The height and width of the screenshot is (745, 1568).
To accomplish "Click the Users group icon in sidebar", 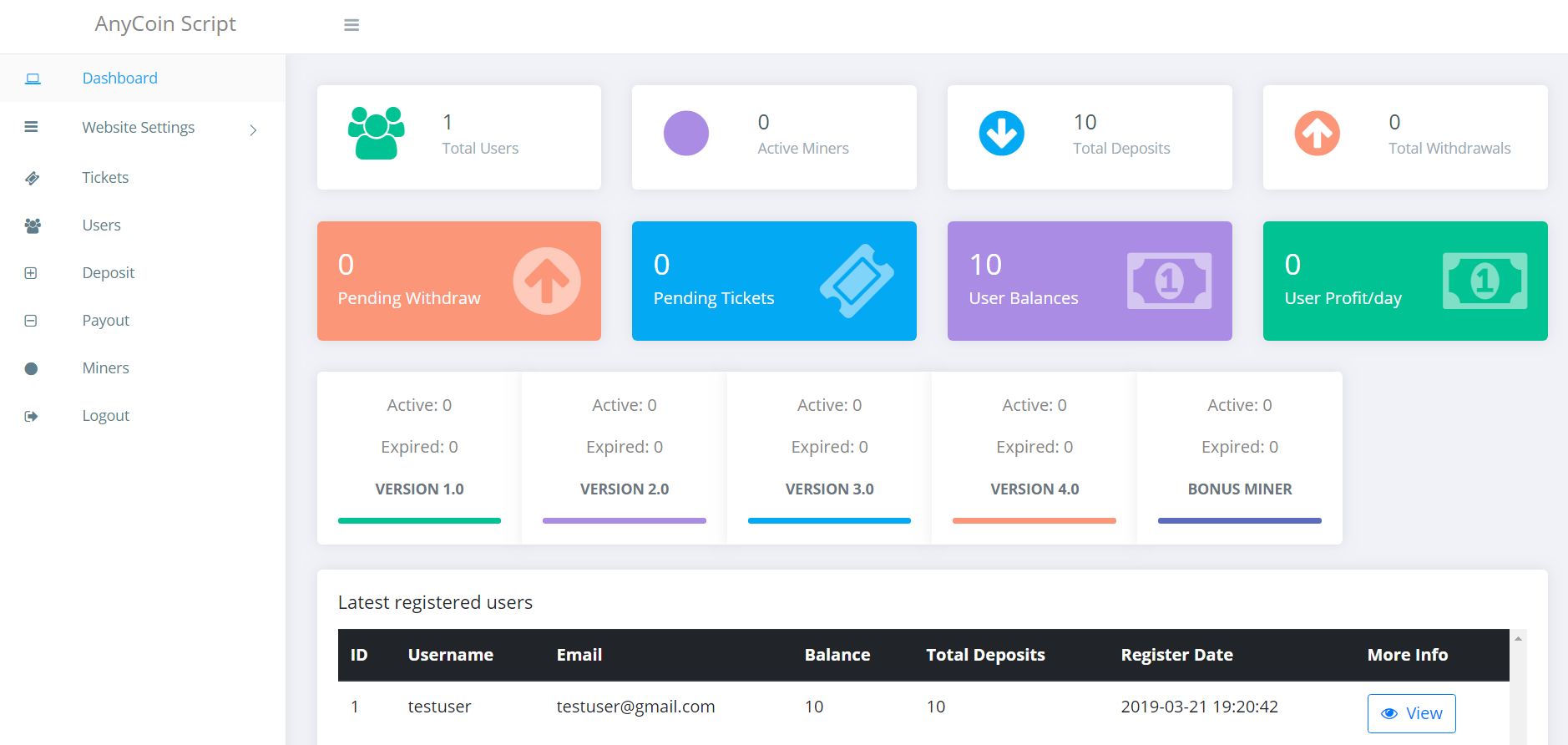I will point(33,226).
